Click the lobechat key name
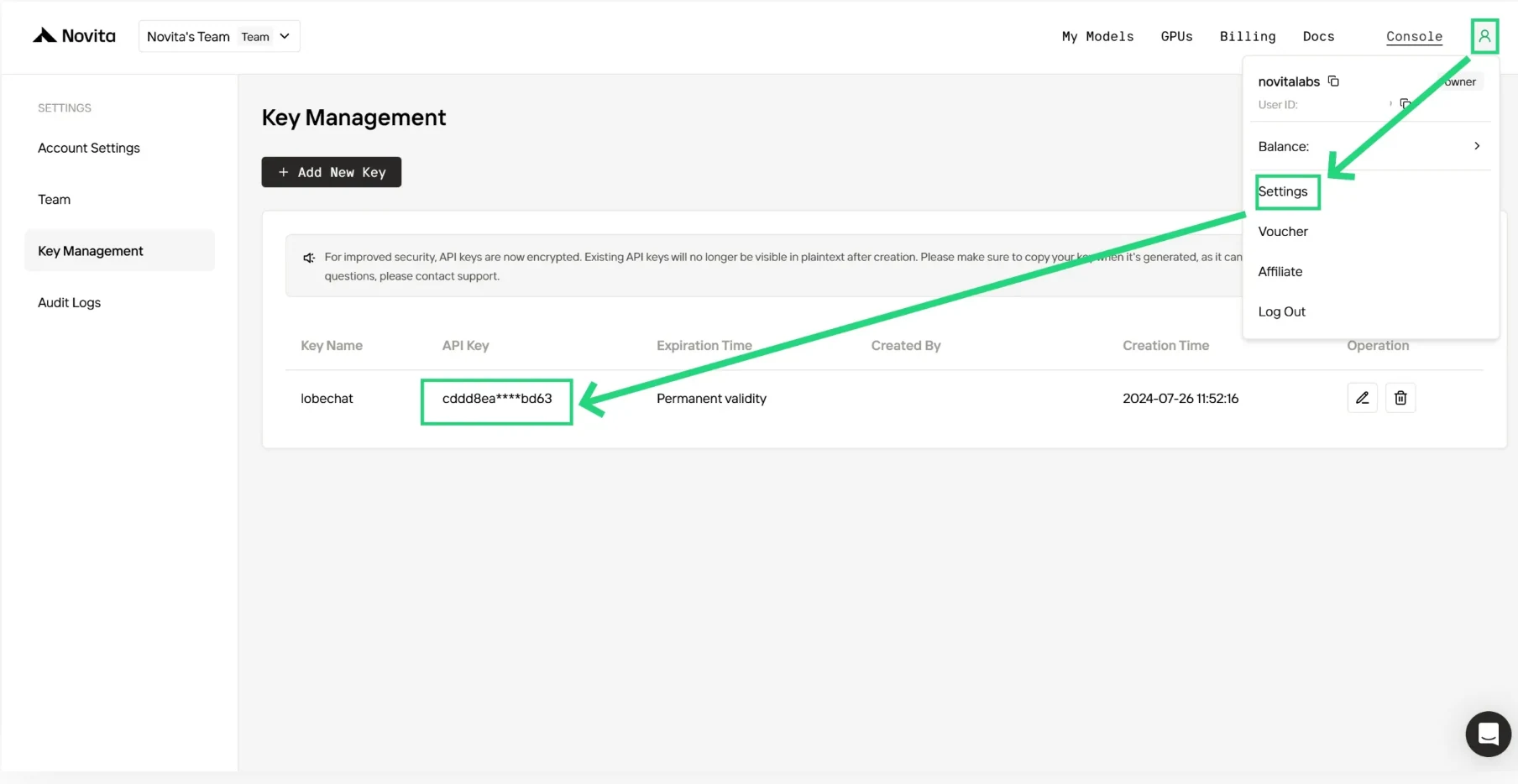Image resolution: width=1518 pixels, height=784 pixels. pos(327,399)
